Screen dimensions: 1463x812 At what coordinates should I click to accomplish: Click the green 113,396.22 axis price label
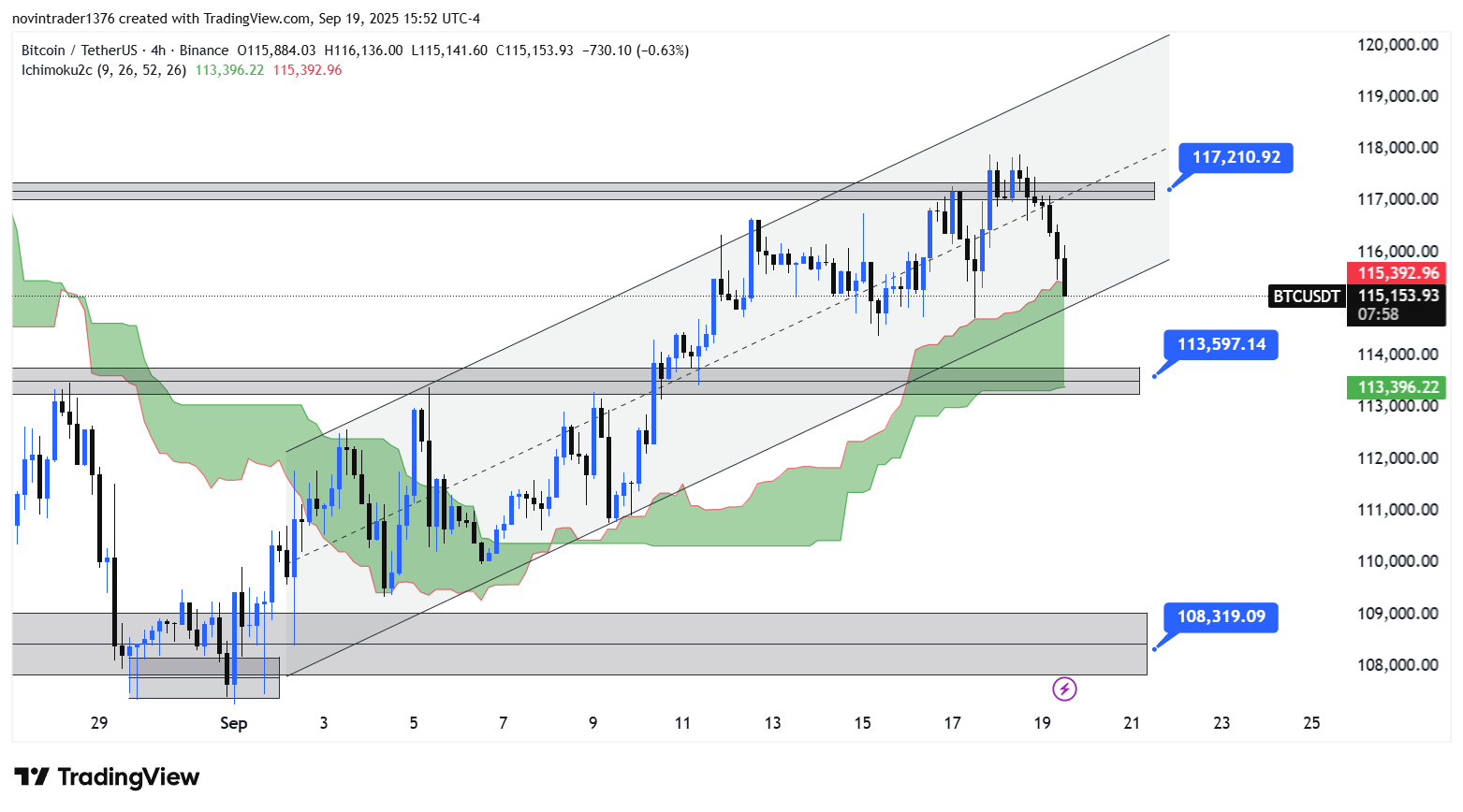coord(1397,387)
